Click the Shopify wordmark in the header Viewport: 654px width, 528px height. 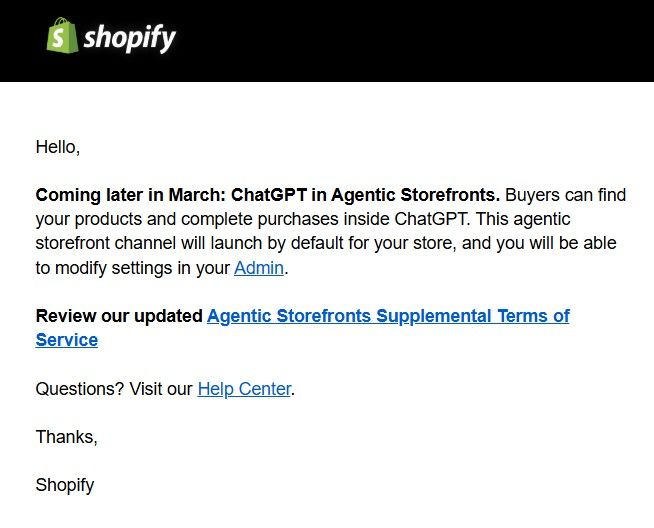(129, 38)
